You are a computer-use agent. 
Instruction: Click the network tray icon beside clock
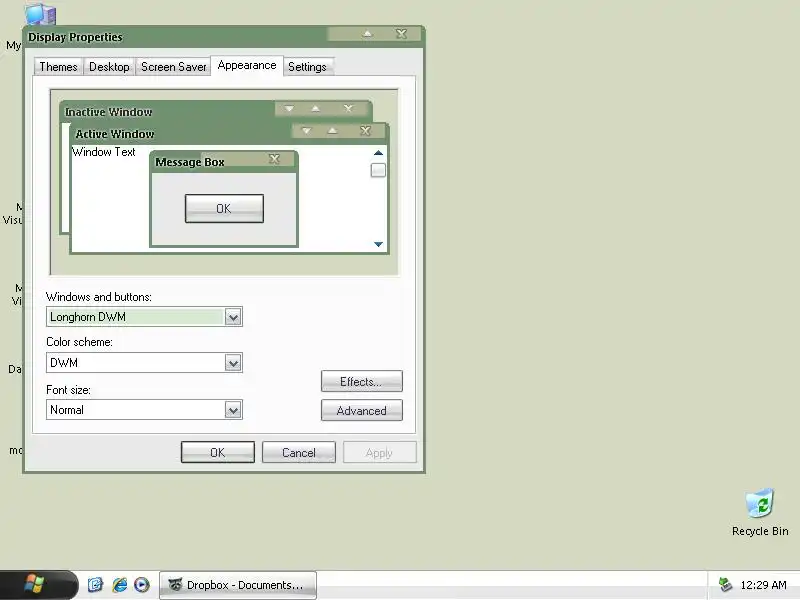click(725, 585)
